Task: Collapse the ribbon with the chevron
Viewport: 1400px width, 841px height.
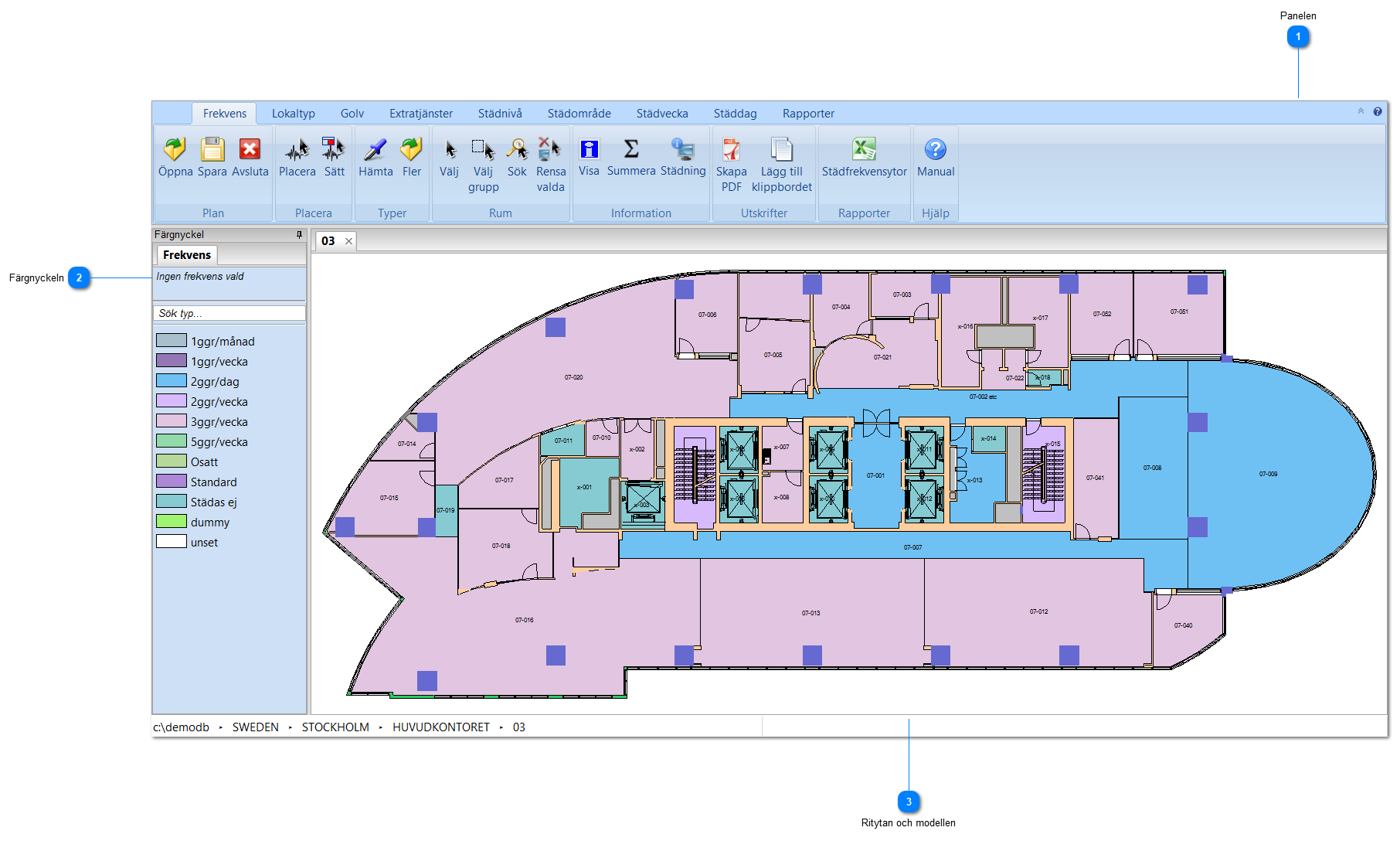Action: (1361, 111)
